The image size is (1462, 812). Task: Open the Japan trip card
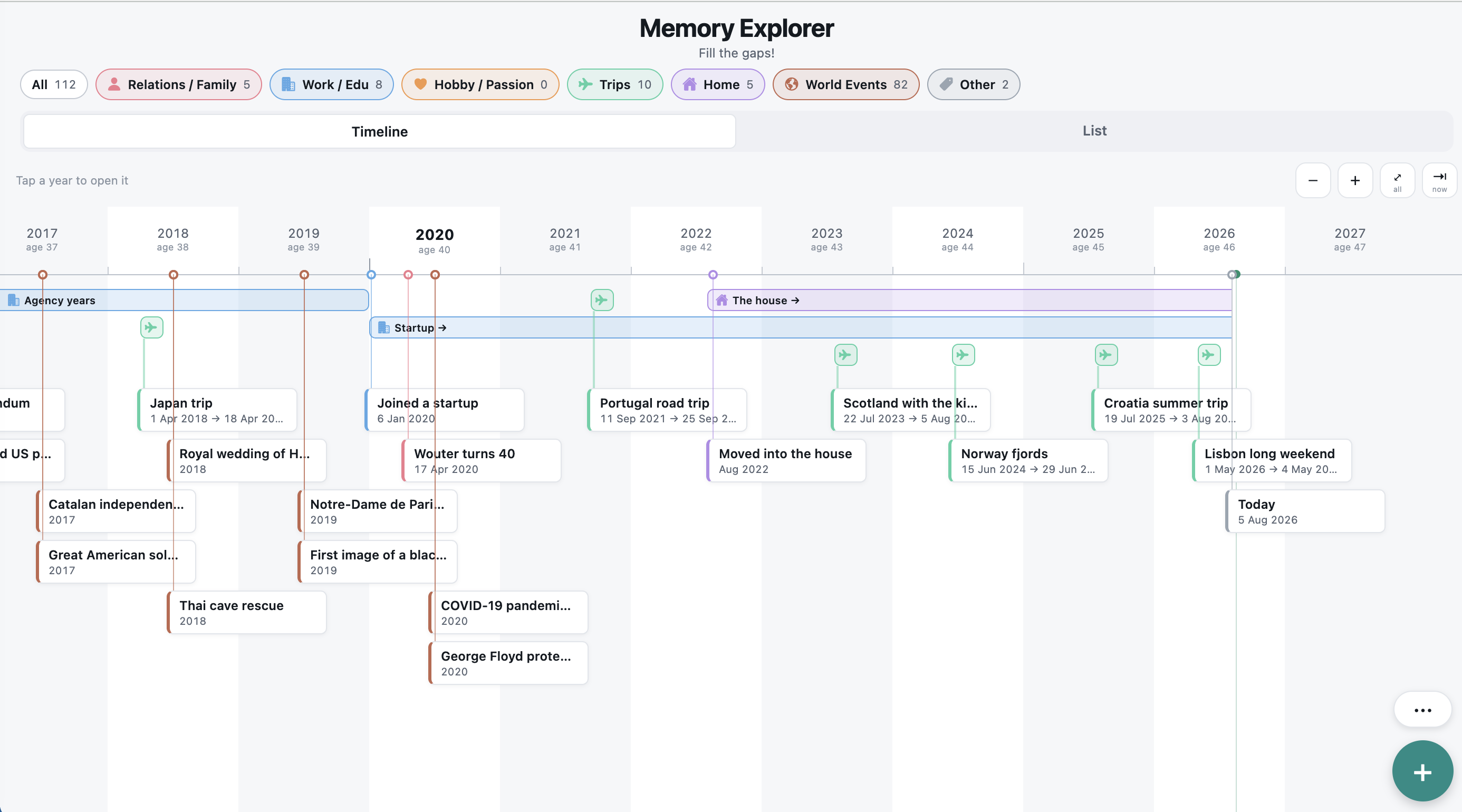pyautogui.click(x=217, y=410)
